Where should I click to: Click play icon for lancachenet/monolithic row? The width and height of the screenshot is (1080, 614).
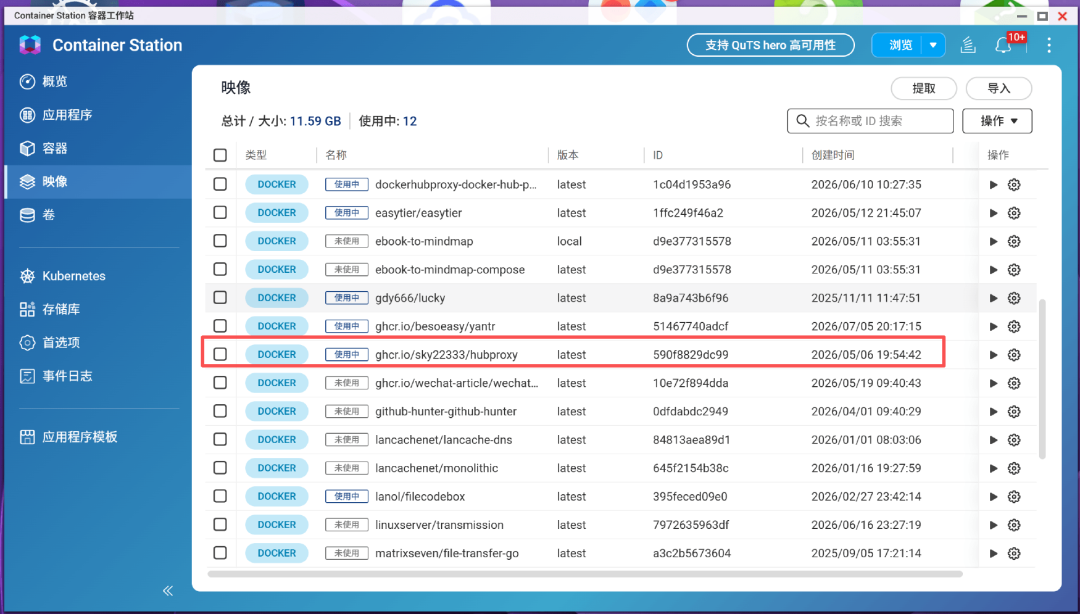[993, 468]
